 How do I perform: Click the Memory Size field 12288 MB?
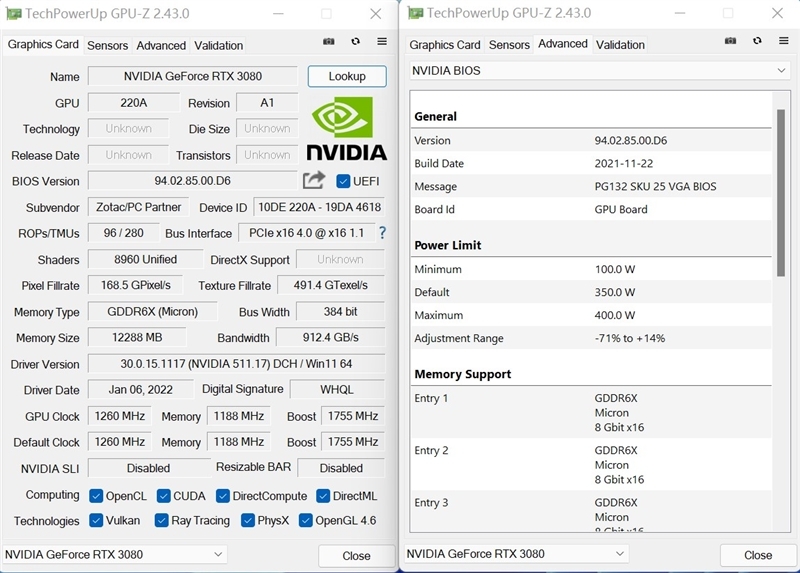point(137,338)
